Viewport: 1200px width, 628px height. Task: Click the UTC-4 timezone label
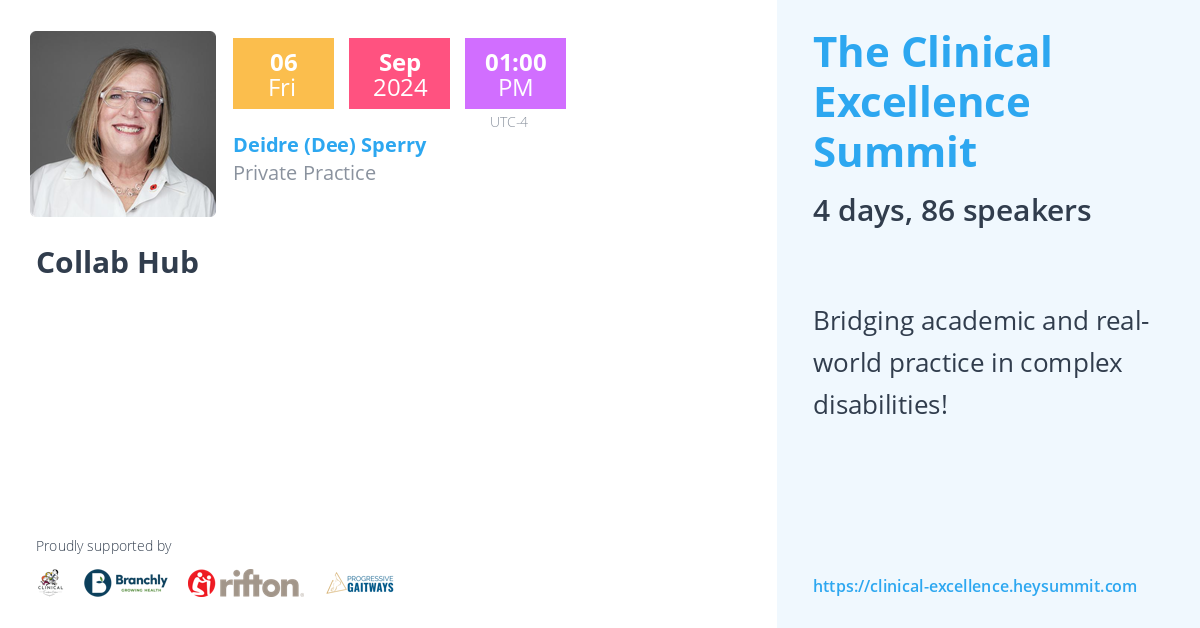(x=508, y=122)
